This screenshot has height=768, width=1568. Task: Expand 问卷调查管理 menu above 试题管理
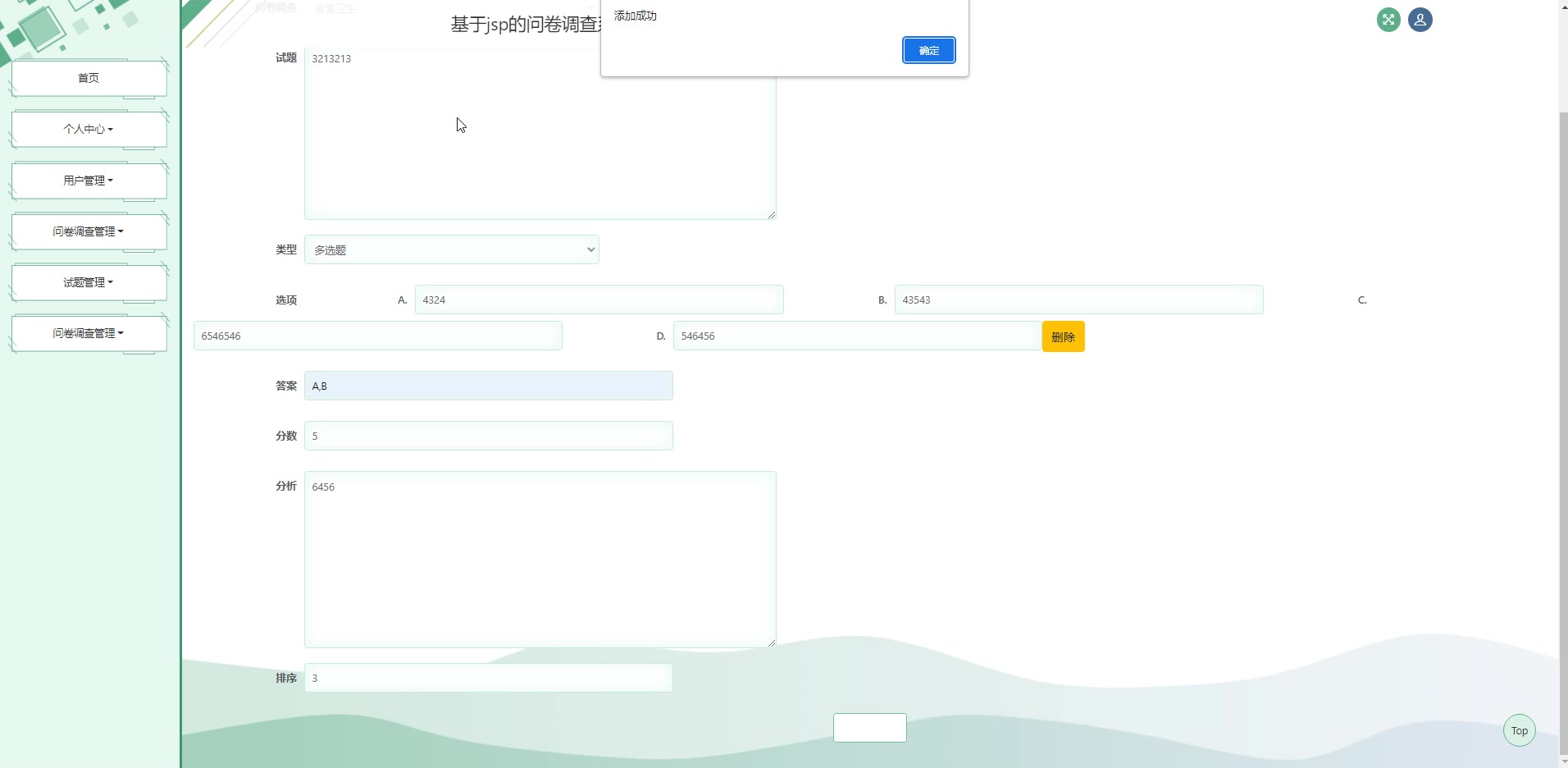coord(89,231)
